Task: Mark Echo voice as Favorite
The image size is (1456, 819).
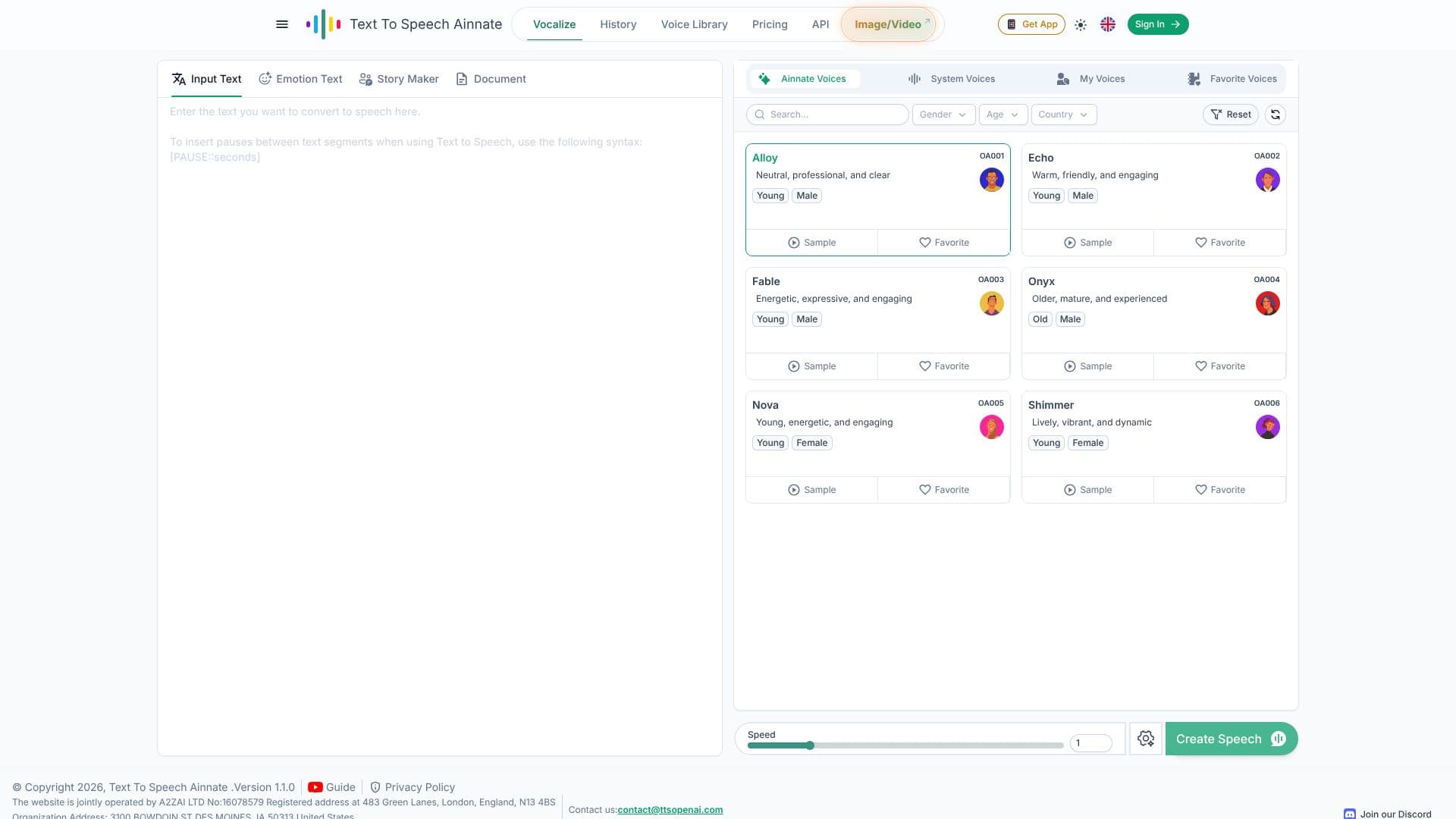Action: [x=1219, y=243]
